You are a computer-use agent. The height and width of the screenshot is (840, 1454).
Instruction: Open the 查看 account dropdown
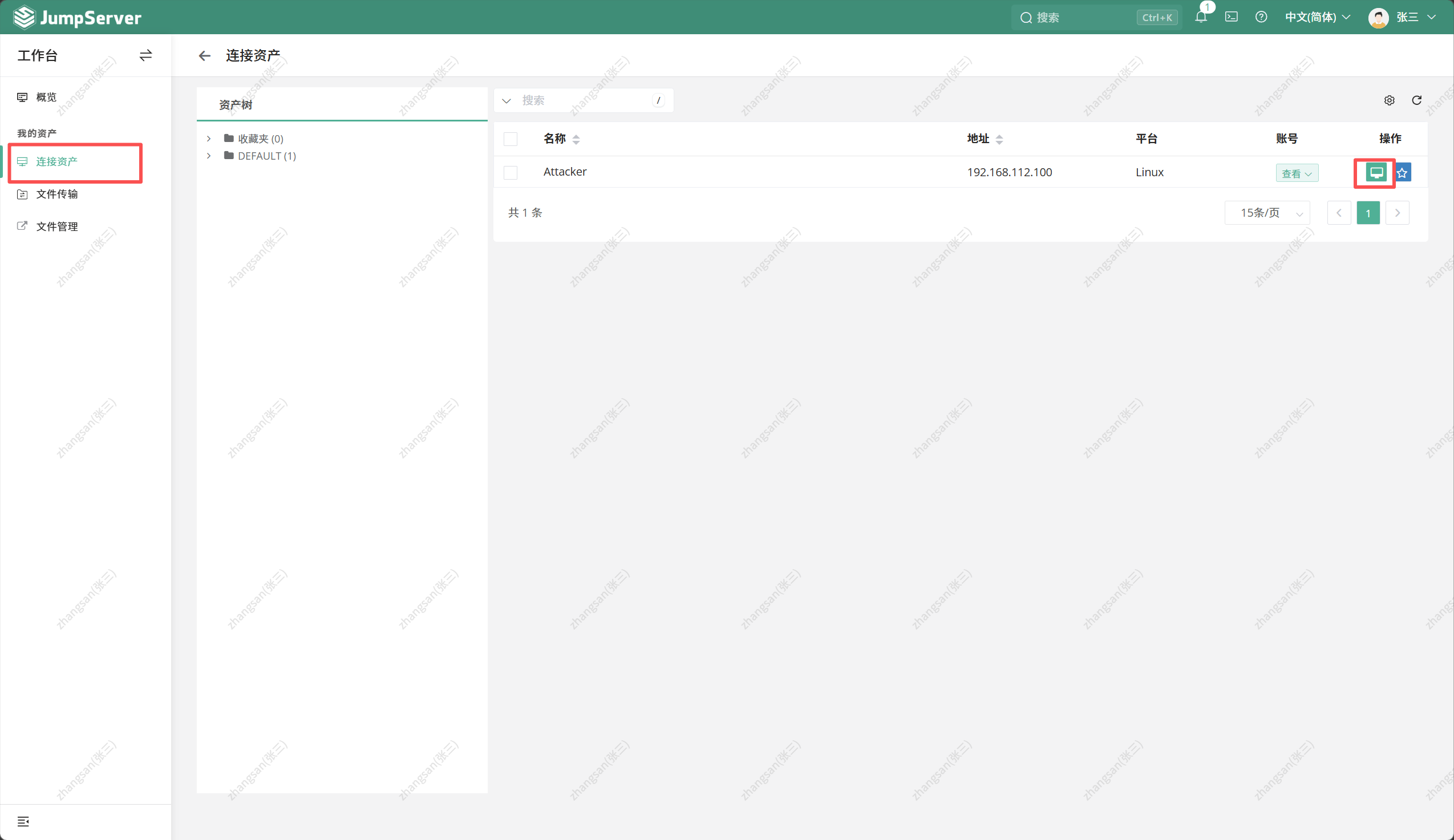pos(1297,173)
